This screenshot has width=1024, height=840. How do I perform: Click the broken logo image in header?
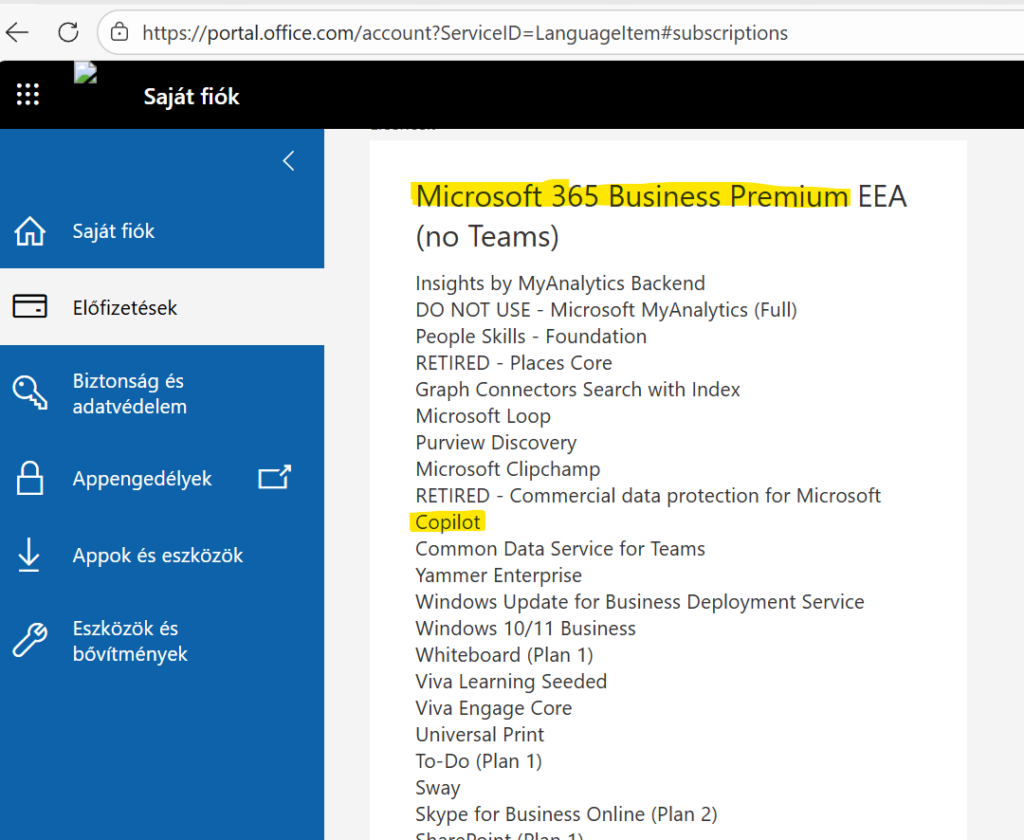click(85, 73)
